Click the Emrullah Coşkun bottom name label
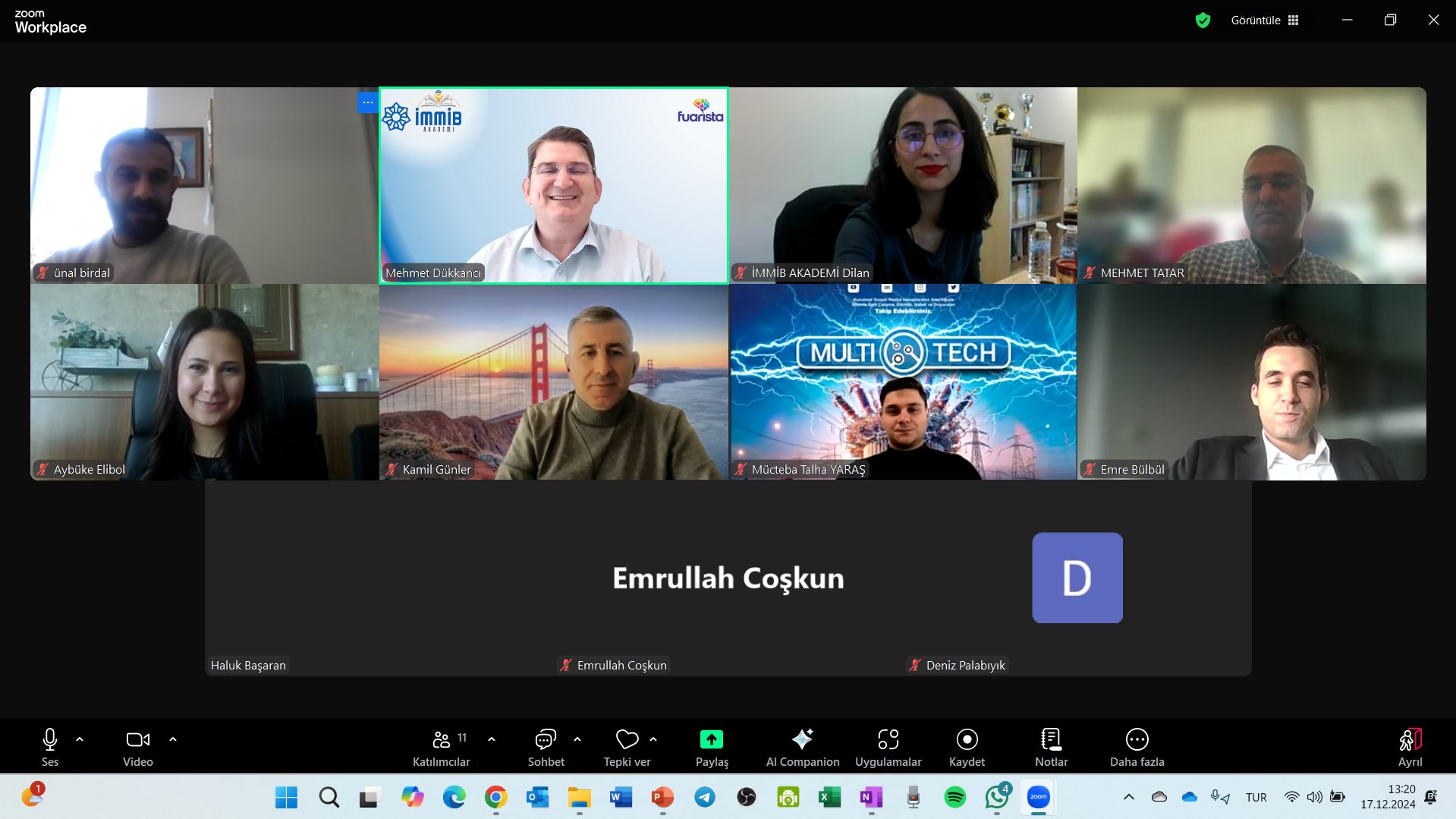This screenshot has height=819, width=1456. (x=614, y=665)
